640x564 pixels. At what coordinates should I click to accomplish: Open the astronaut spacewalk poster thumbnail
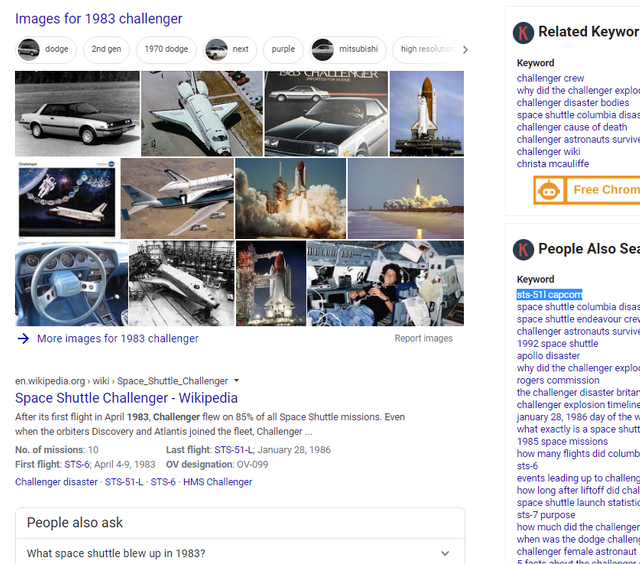click(x=67, y=198)
